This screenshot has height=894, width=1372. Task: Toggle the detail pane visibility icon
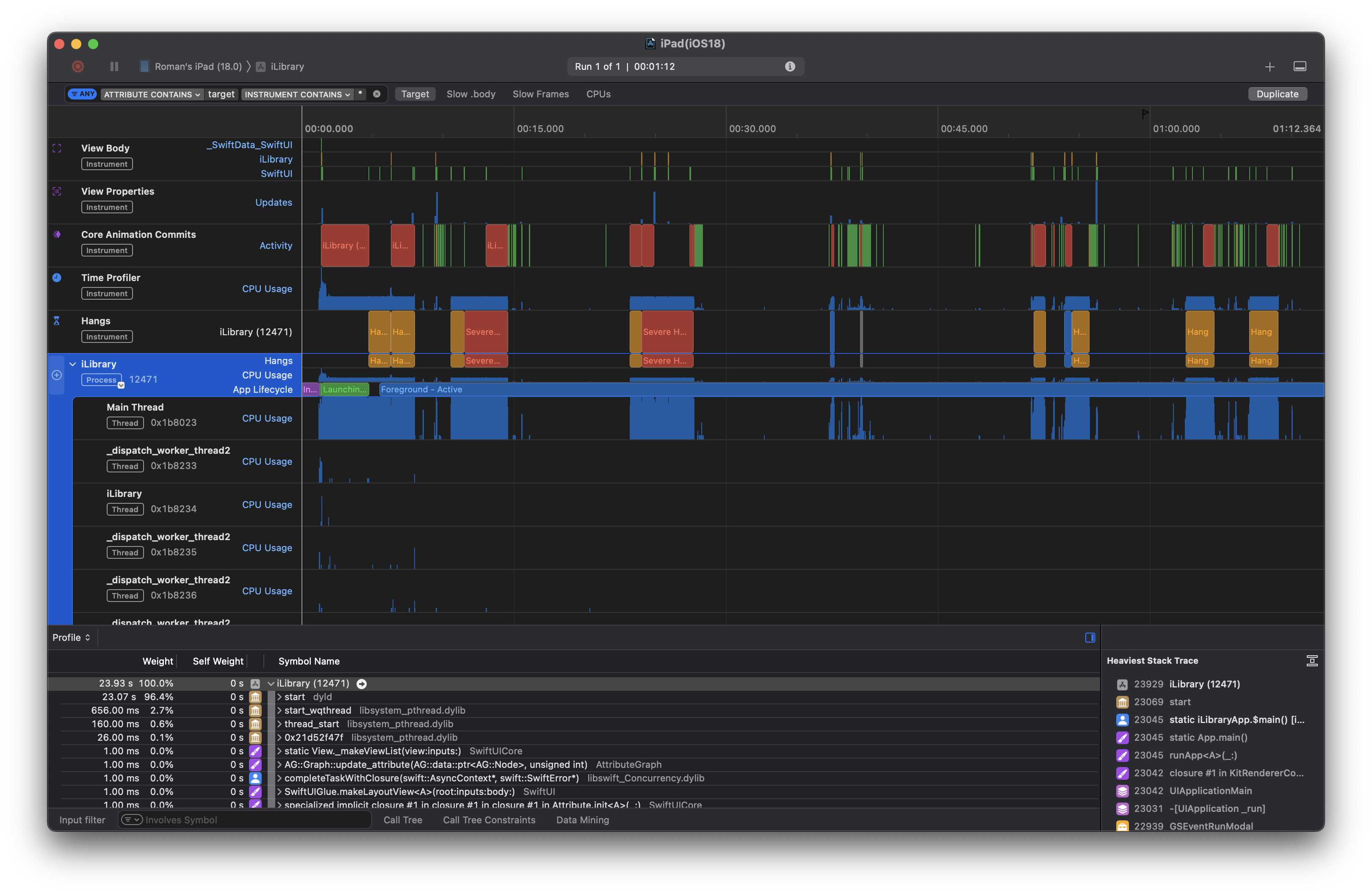(1300, 67)
